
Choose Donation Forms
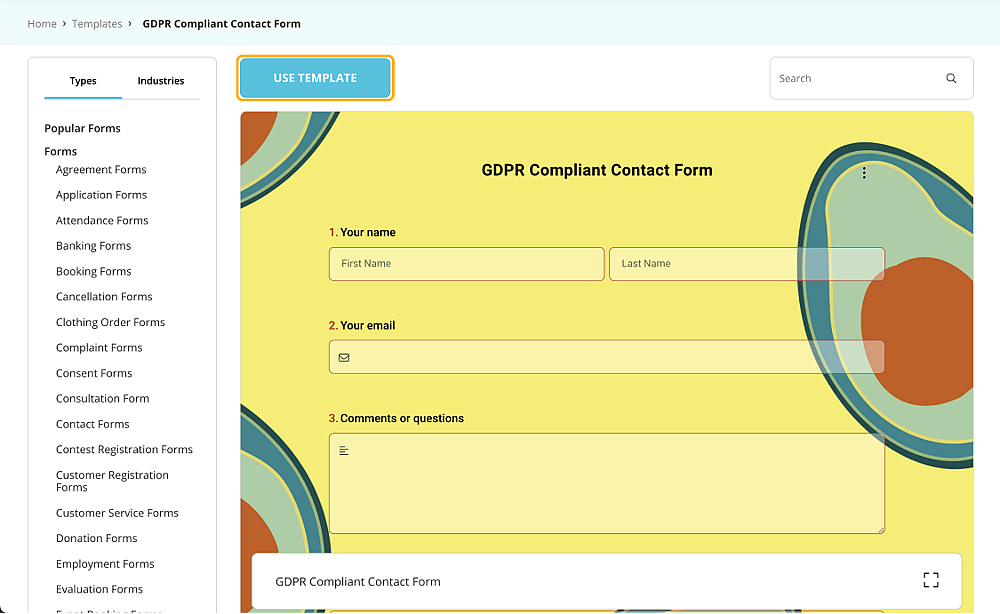(x=96, y=538)
